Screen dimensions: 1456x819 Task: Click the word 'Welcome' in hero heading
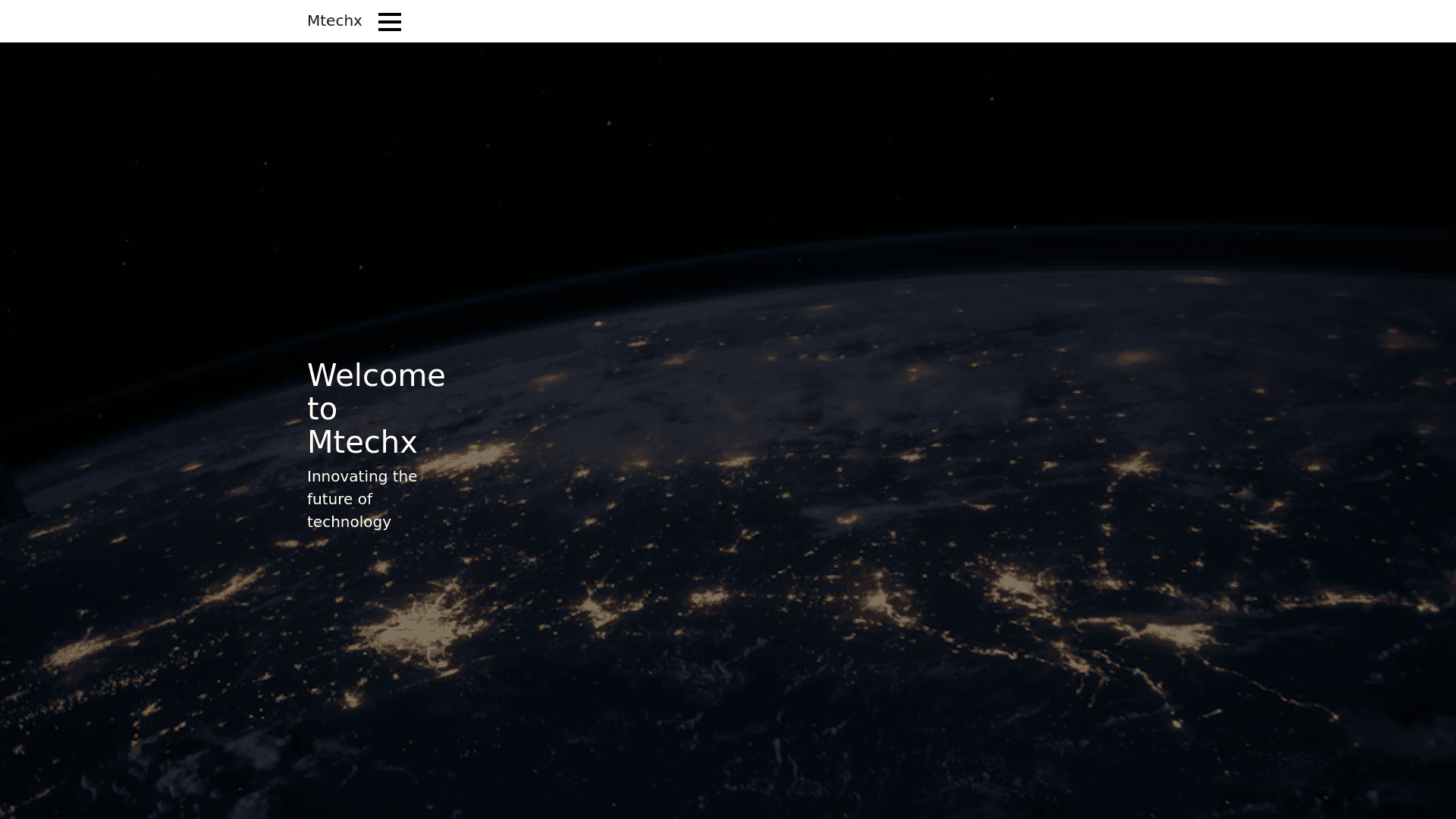375,376
